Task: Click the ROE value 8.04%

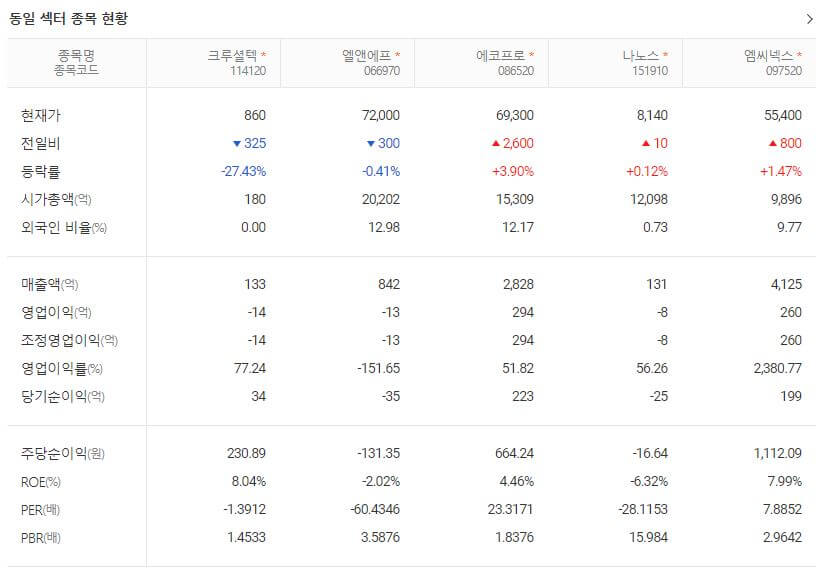Action: click(249, 481)
